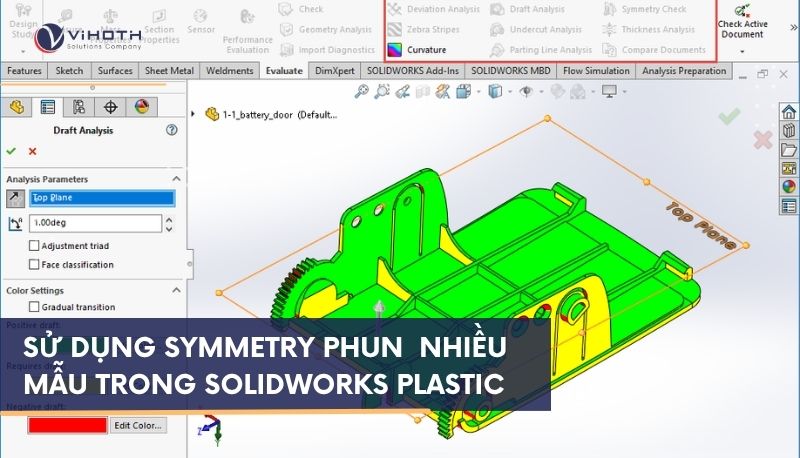Accept Draft Analysis with green checkmark
The image size is (800, 458).
(11, 151)
